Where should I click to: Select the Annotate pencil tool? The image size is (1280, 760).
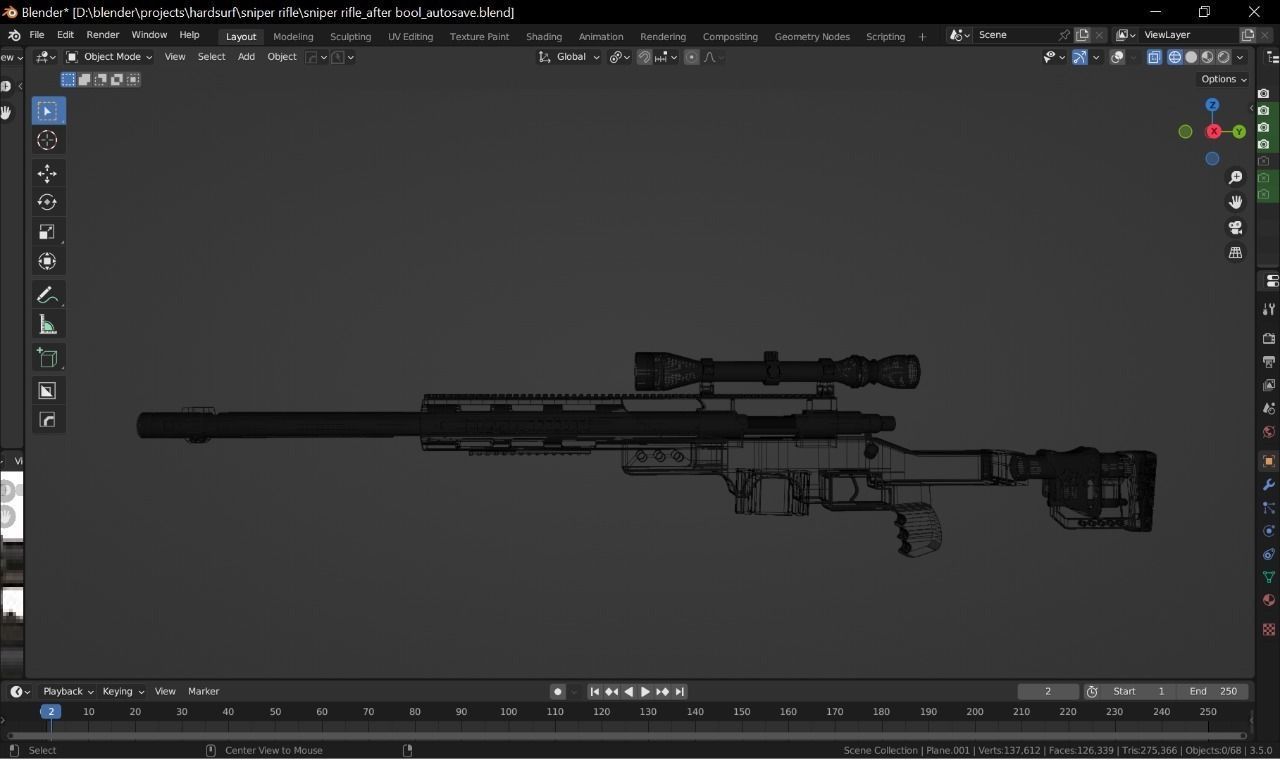47,295
